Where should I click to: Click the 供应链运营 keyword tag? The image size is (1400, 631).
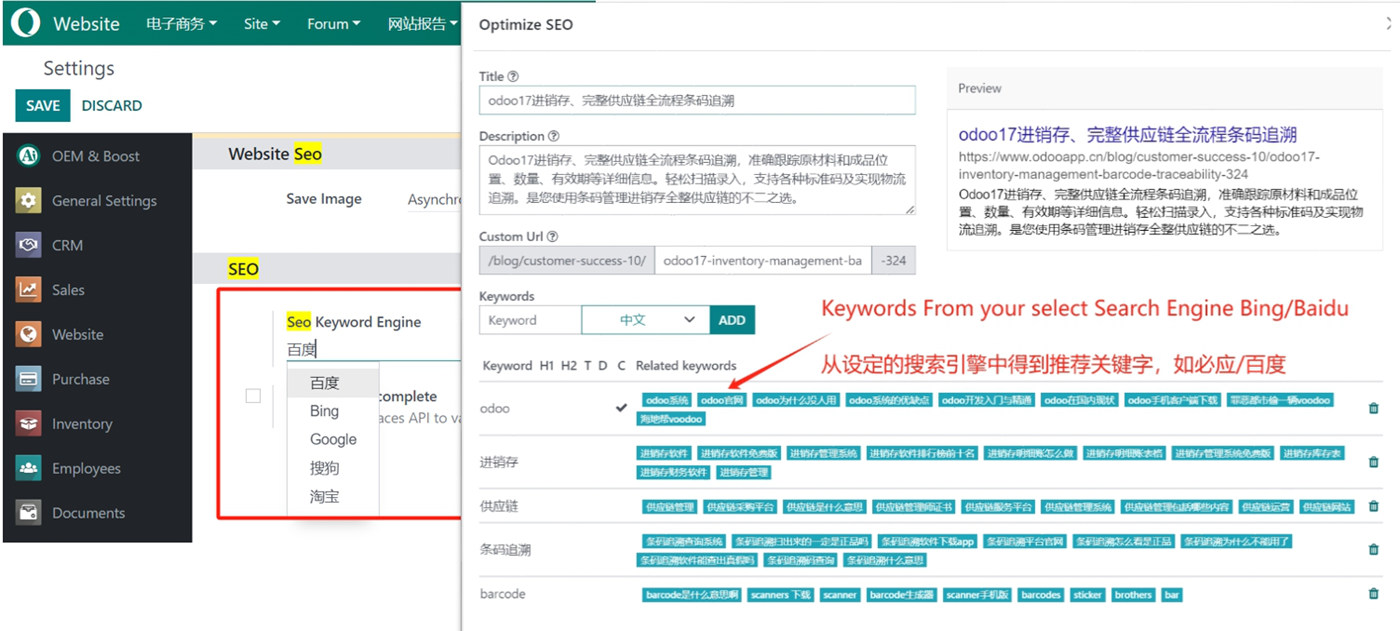pyautogui.click(x=1265, y=507)
